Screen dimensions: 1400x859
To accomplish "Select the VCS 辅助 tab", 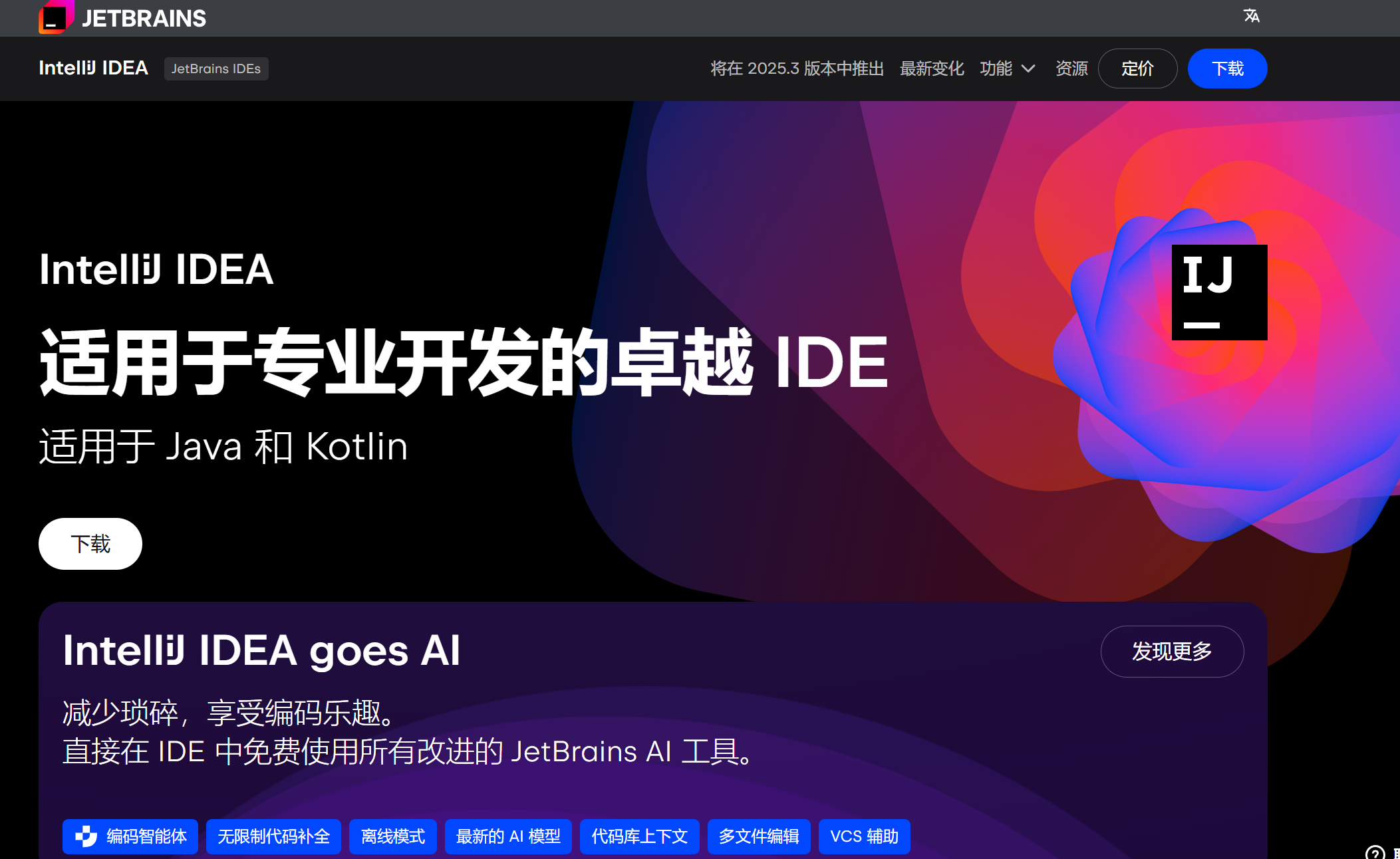I will tap(864, 836).
